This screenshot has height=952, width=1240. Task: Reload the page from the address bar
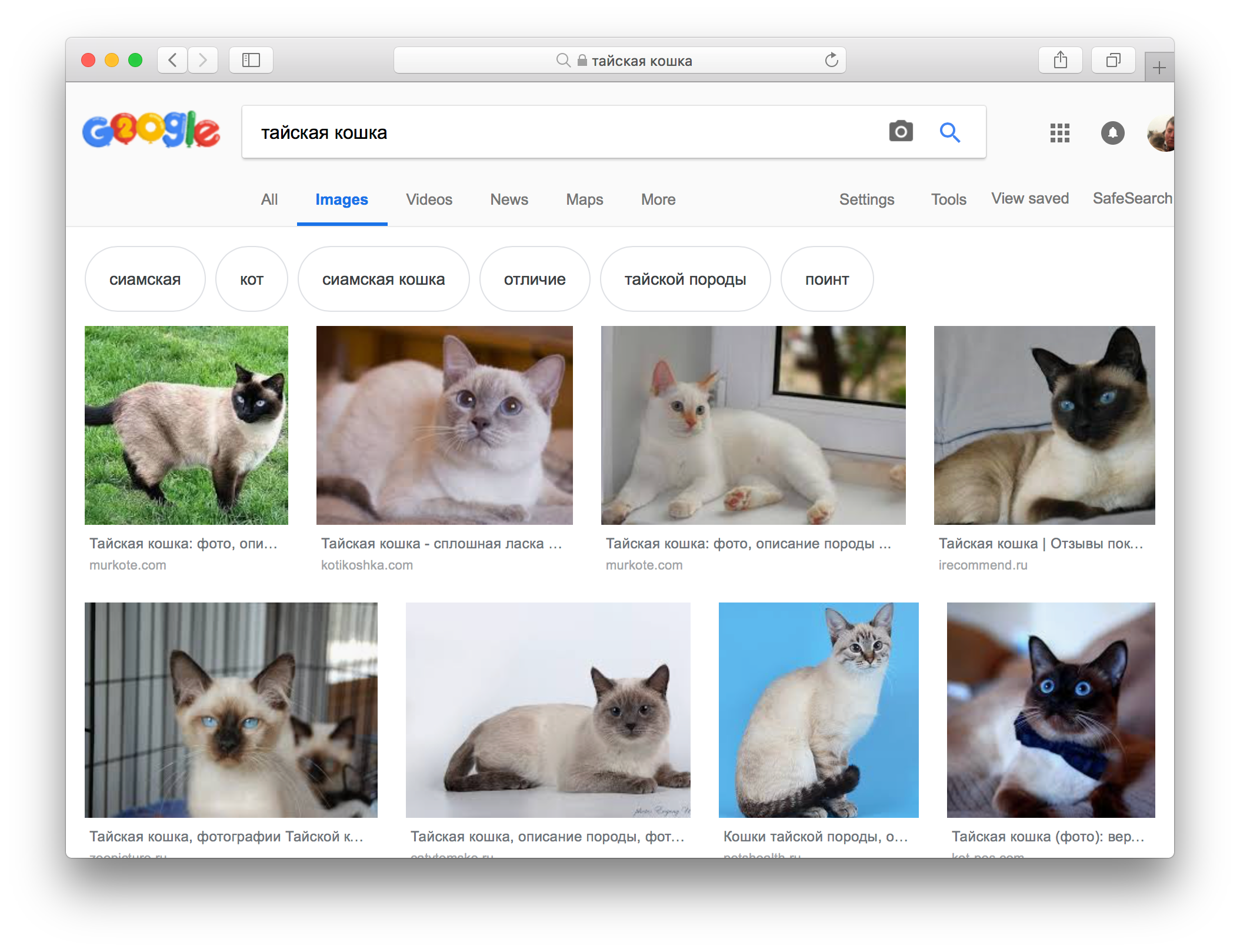pos(831,60)
